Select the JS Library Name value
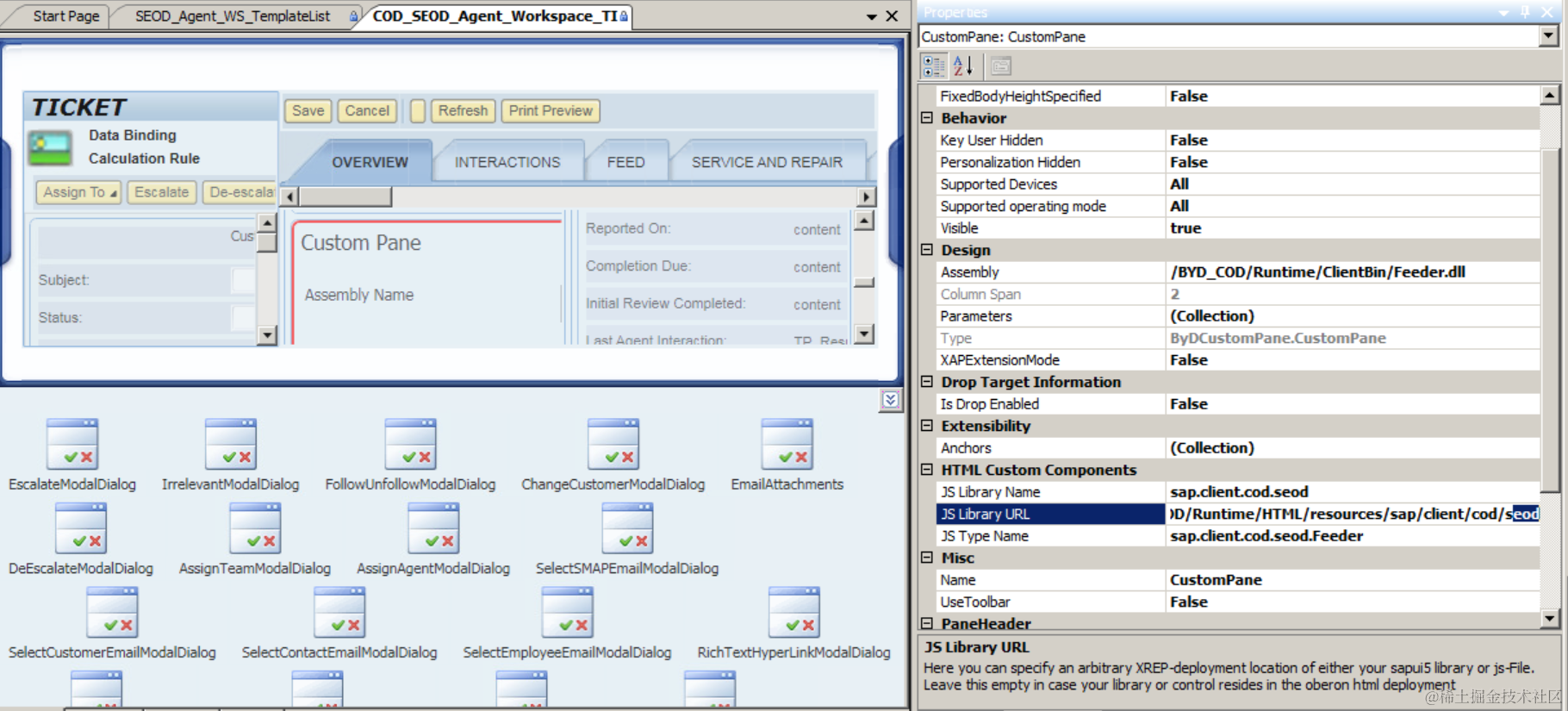 [x=1353, y=492]
